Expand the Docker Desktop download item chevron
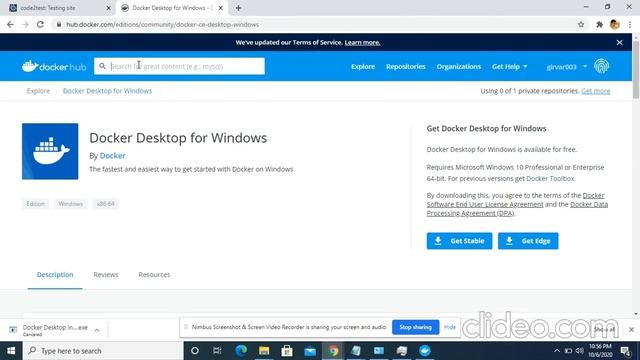This screenshot has width=640, height=360. click(x=97, y=330)
